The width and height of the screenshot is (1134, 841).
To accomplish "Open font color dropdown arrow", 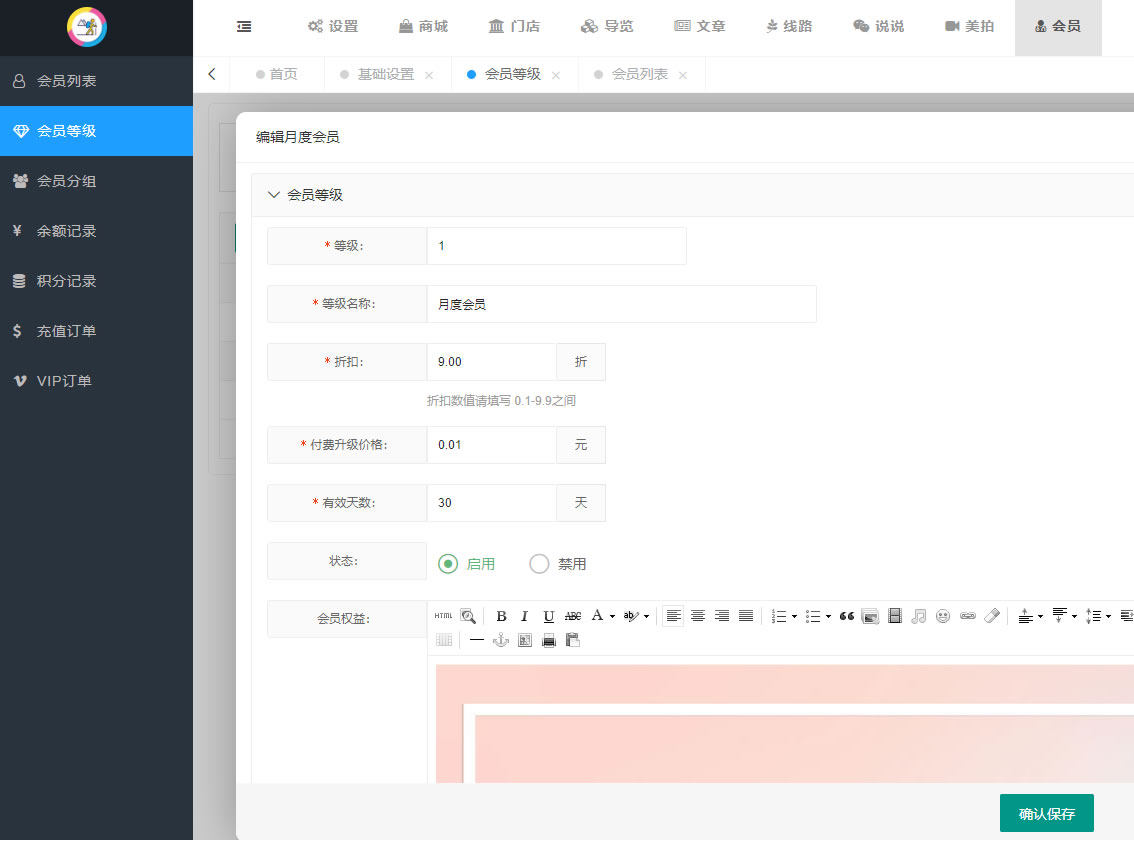I will (x=612, y=617).
